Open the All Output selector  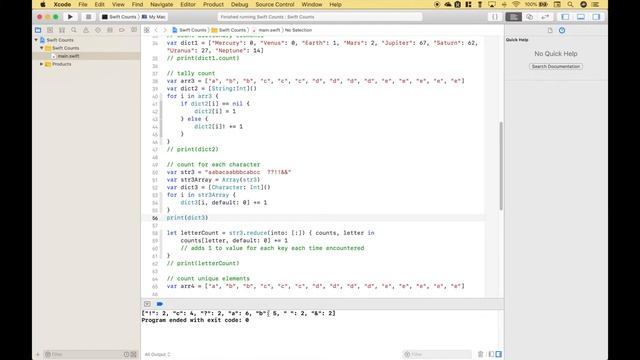(157, 354)
